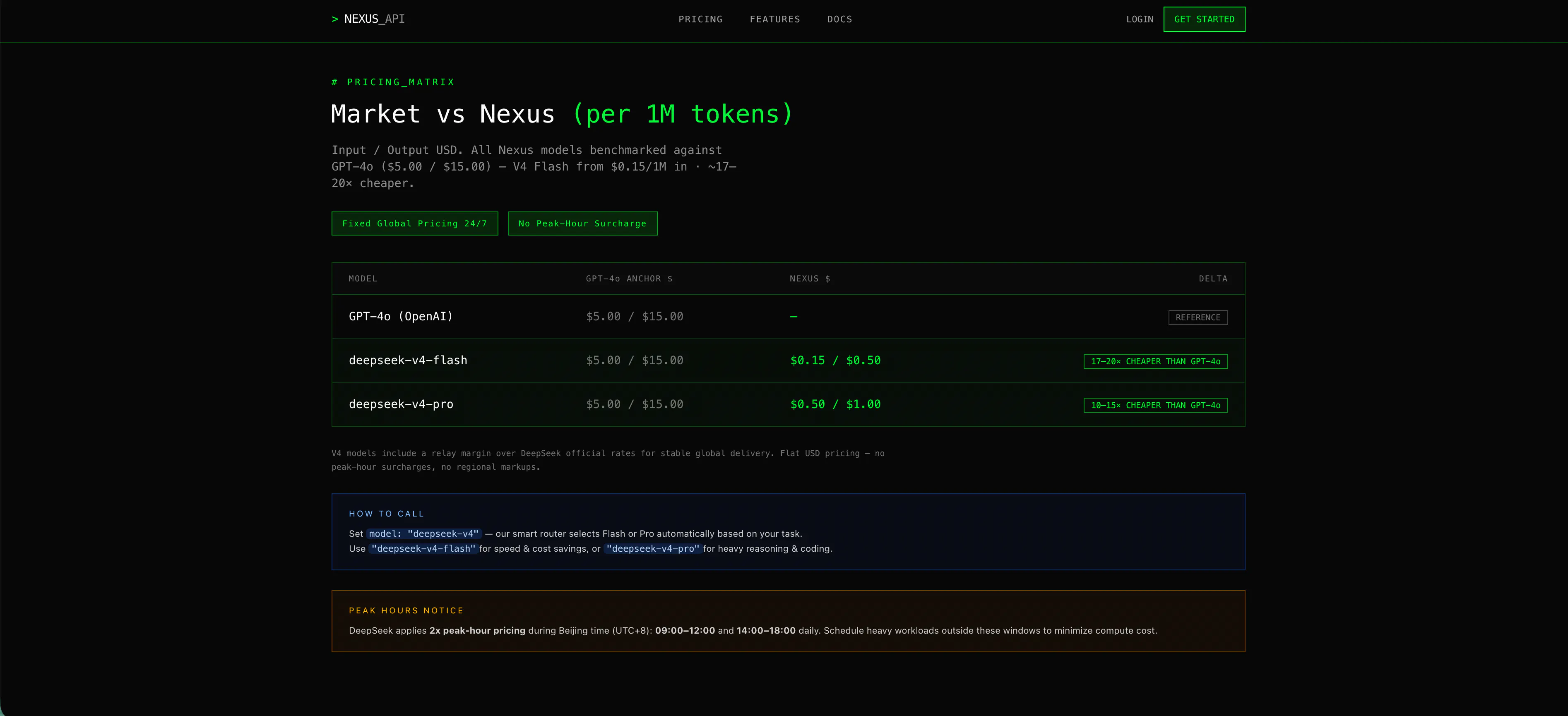Click the GPT-4o ANCHOR $ column header

tap(629, 279)
